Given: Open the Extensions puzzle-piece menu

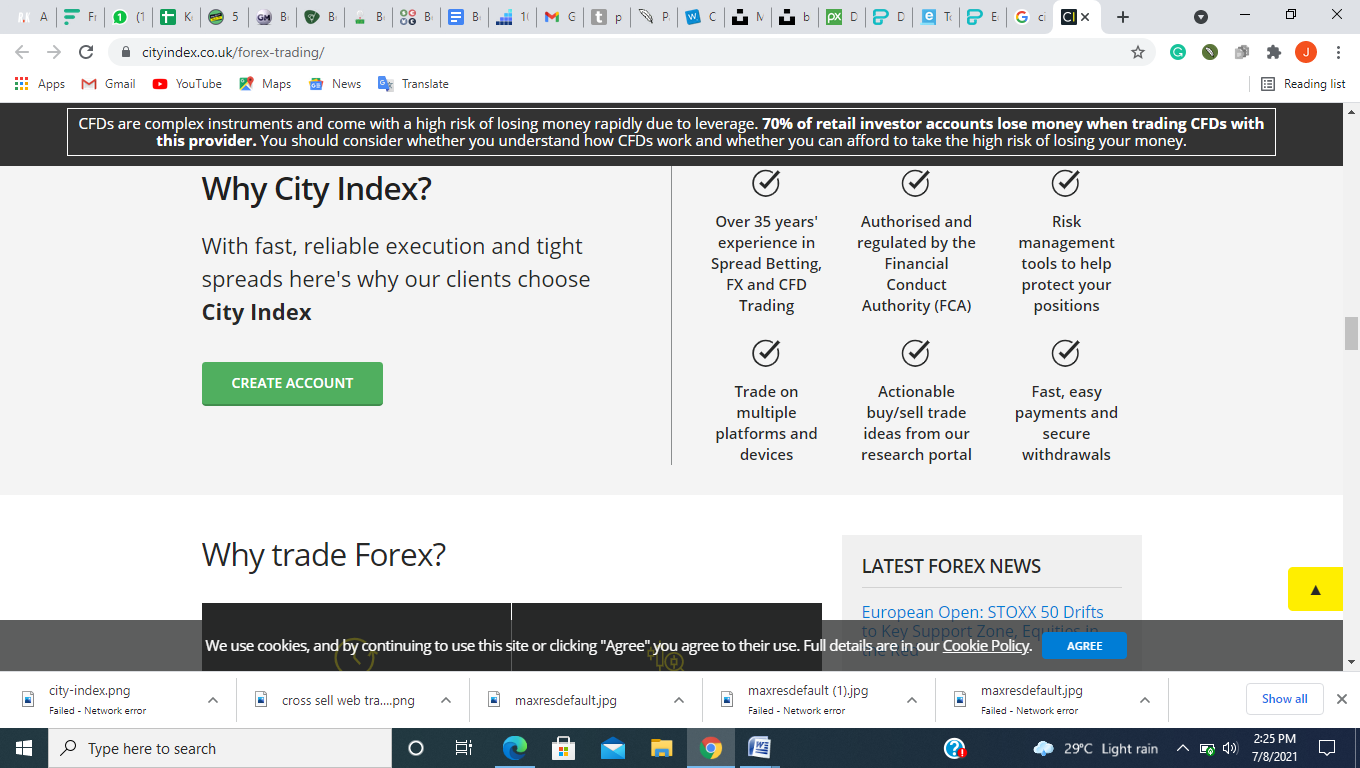Looking at the screenshot, I should coord(1273,52).
